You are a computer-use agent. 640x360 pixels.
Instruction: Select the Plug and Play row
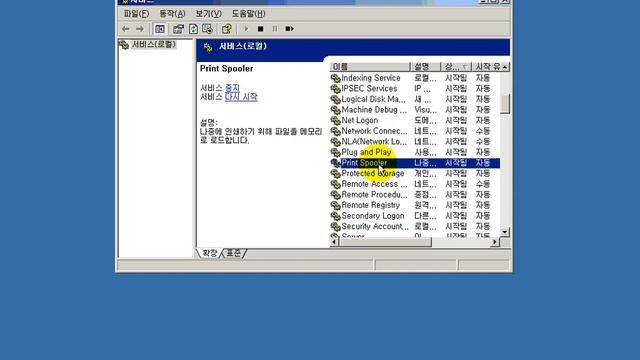[415, 152]
